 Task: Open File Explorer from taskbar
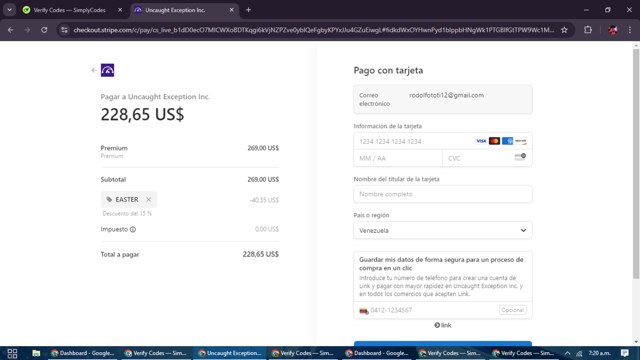click(36, 353)
